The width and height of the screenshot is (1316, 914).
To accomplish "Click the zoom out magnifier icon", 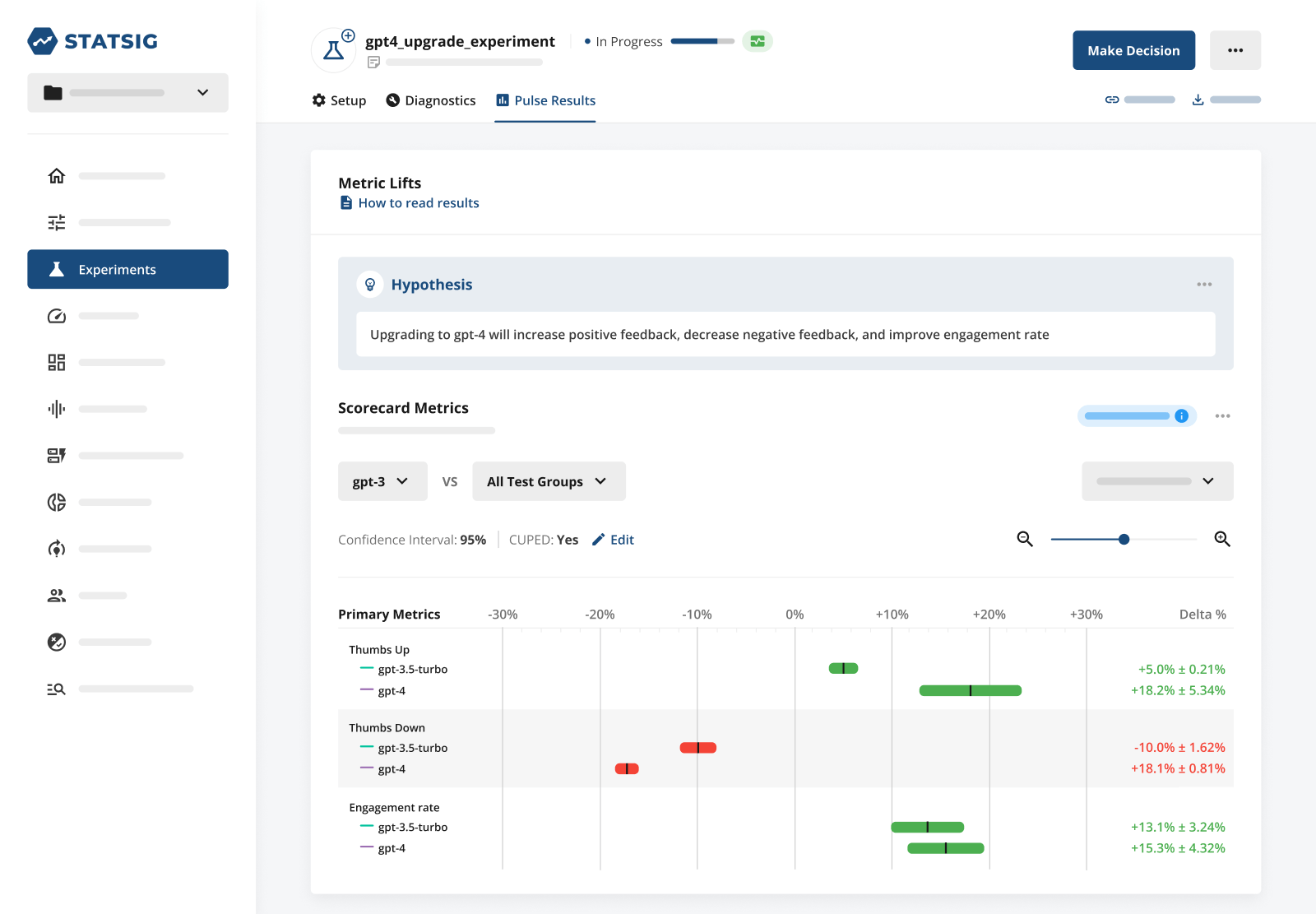I will tap(1025, 539).
